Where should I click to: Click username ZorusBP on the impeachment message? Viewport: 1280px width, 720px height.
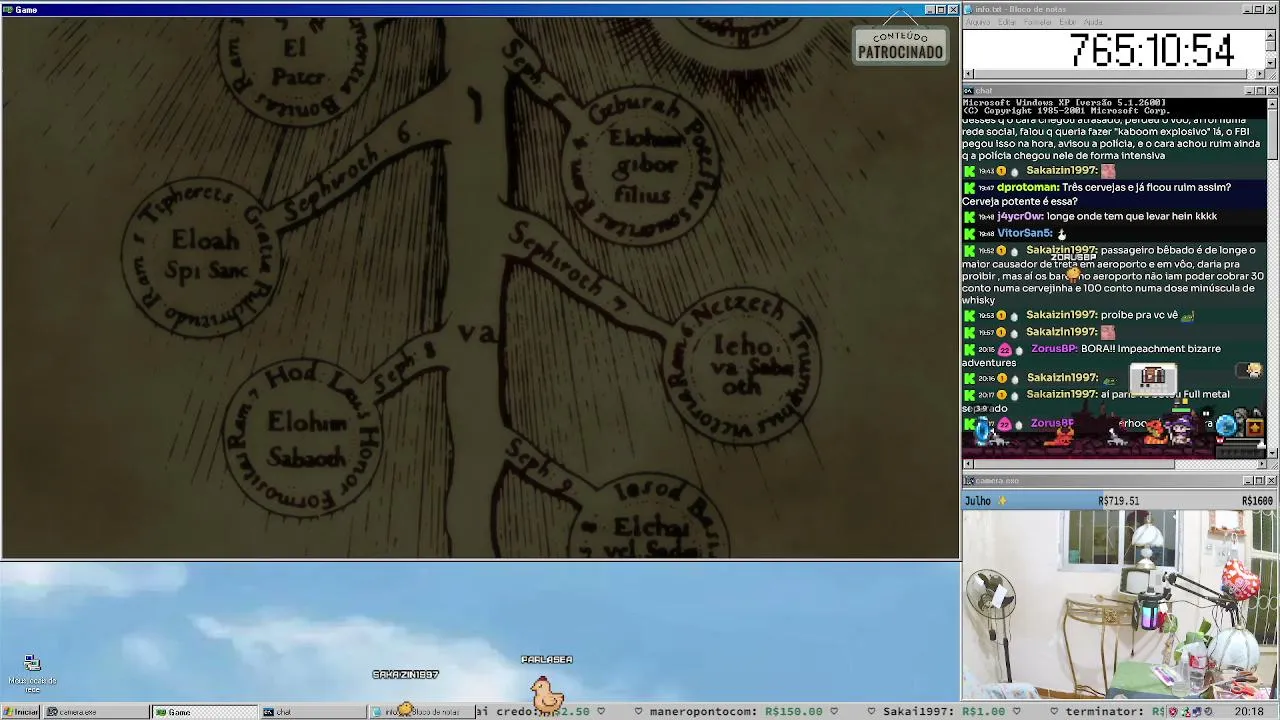coord(1054,349)
